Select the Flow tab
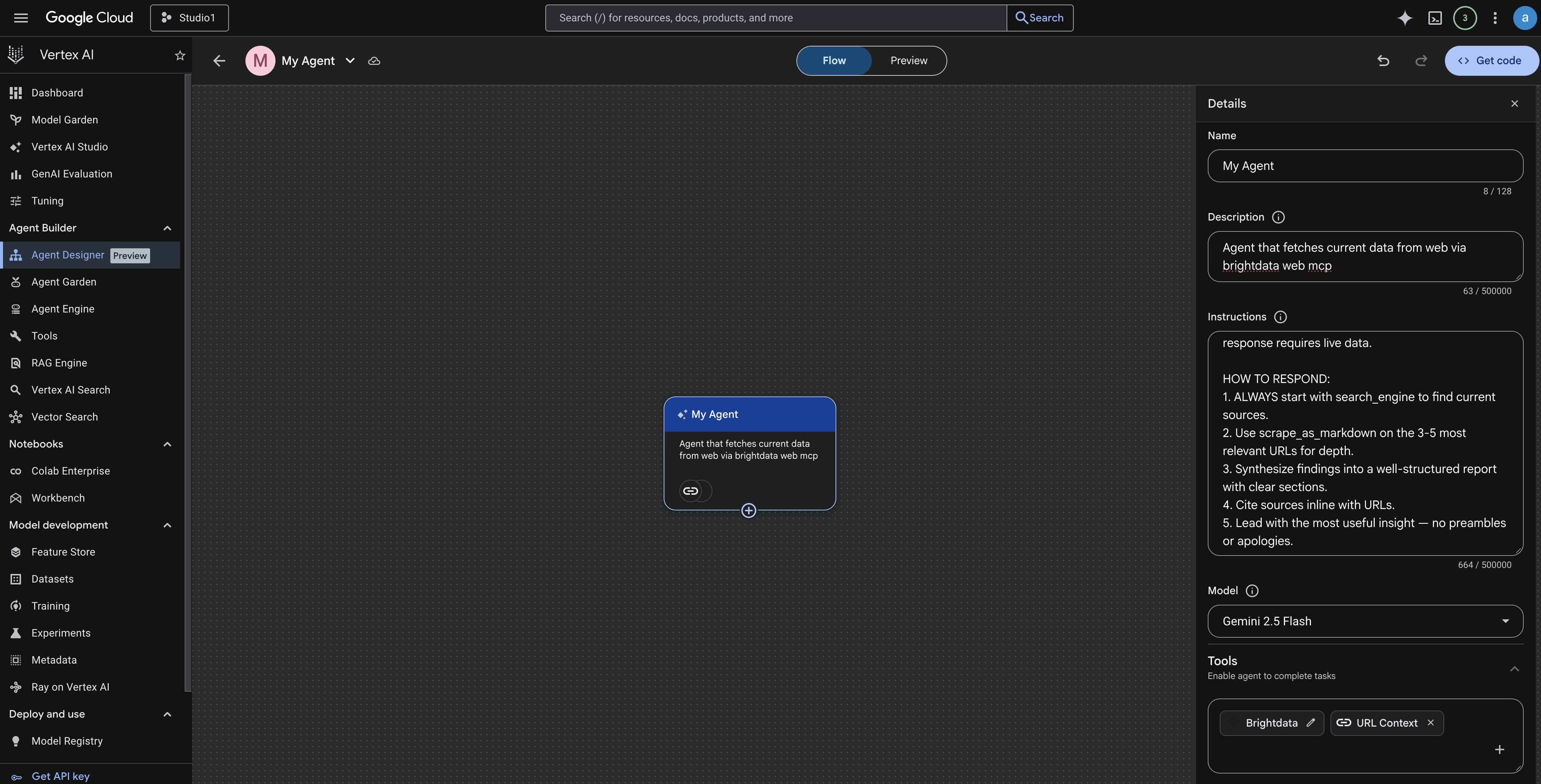1541x784 pixels. coord(834,60)
